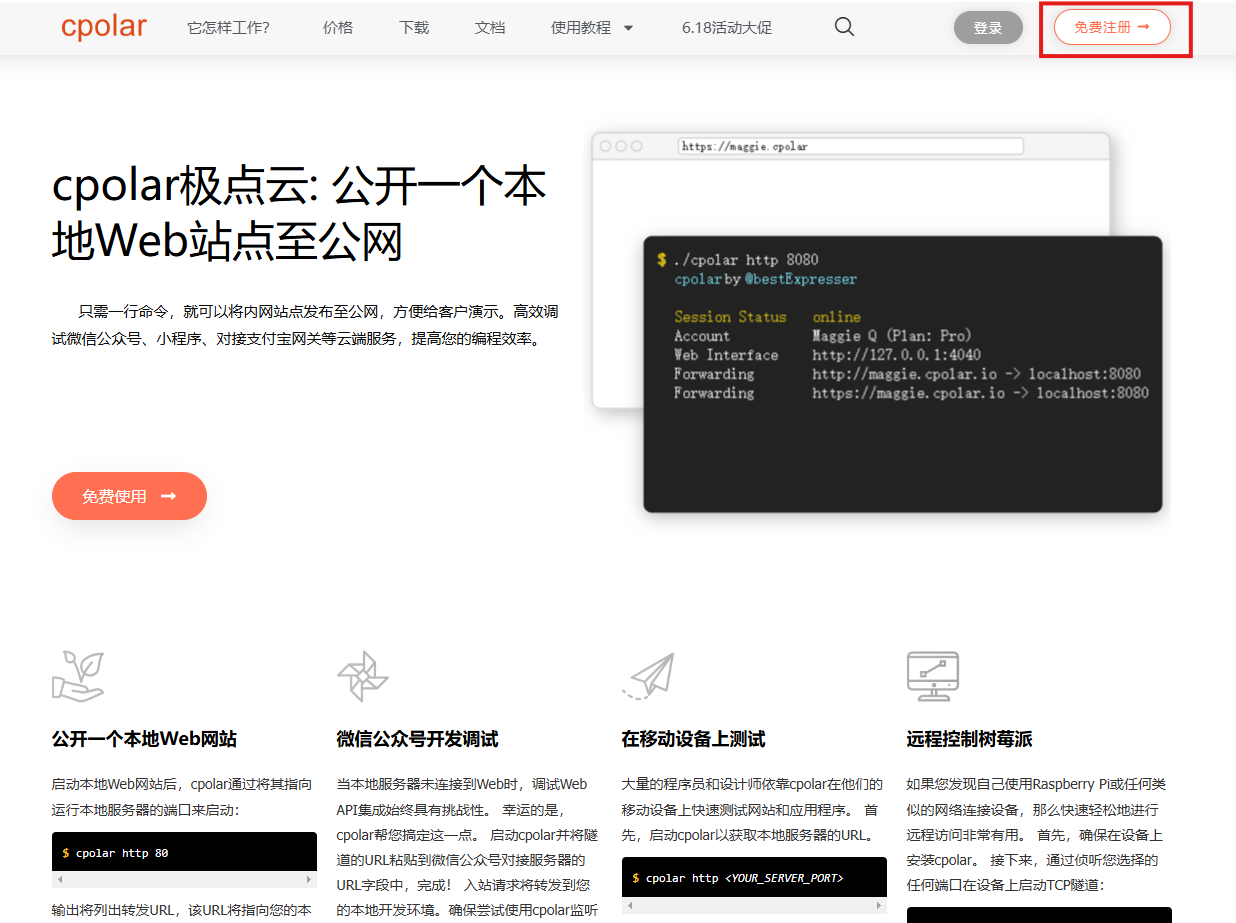
Task: Click the terminal illustration showing ./cpolar http 8080
Action: point(903,374)
